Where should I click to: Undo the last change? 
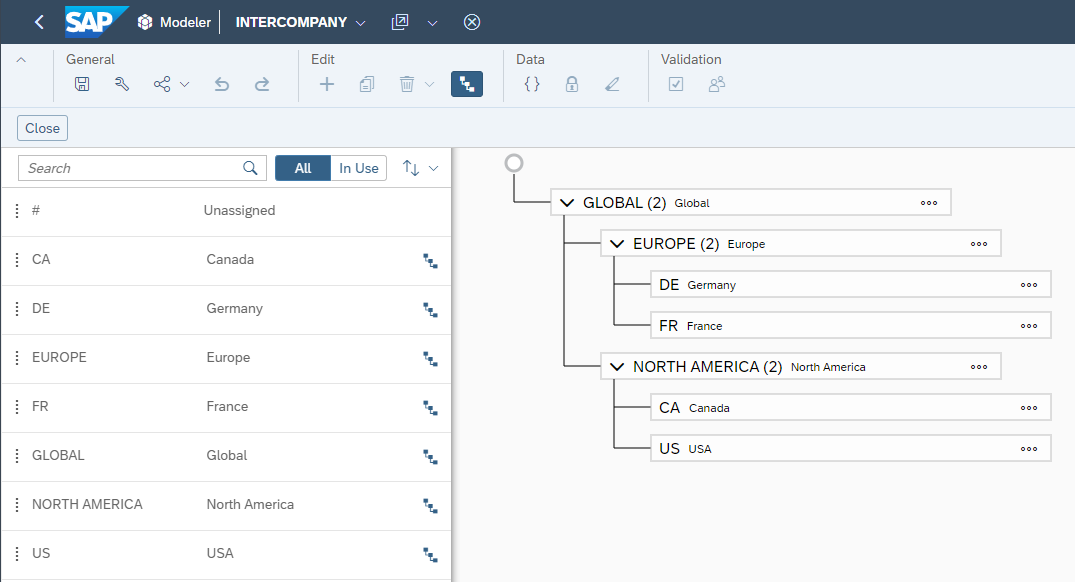tap(221, 84)
